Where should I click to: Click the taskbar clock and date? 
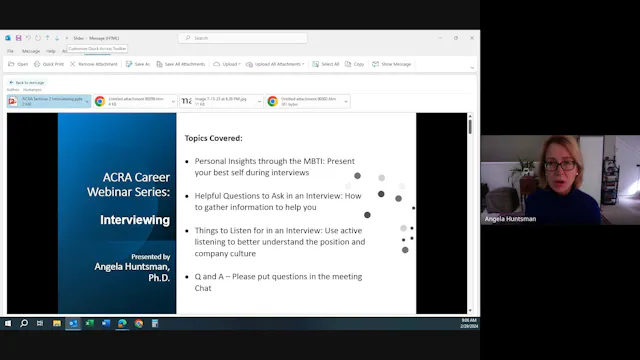[x=469, y=323]
